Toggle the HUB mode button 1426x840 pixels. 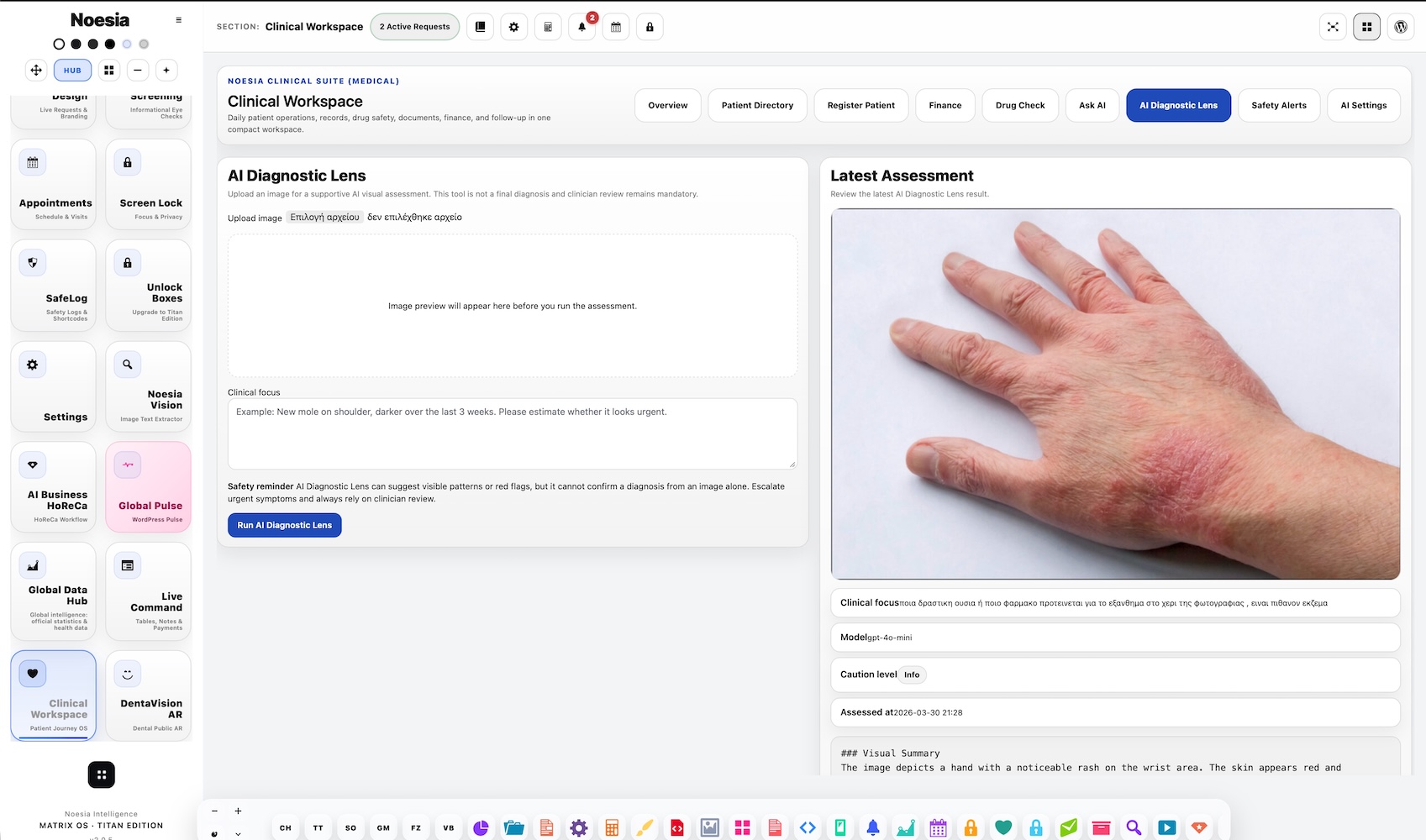pyautogui.click(x=72, y=71)
